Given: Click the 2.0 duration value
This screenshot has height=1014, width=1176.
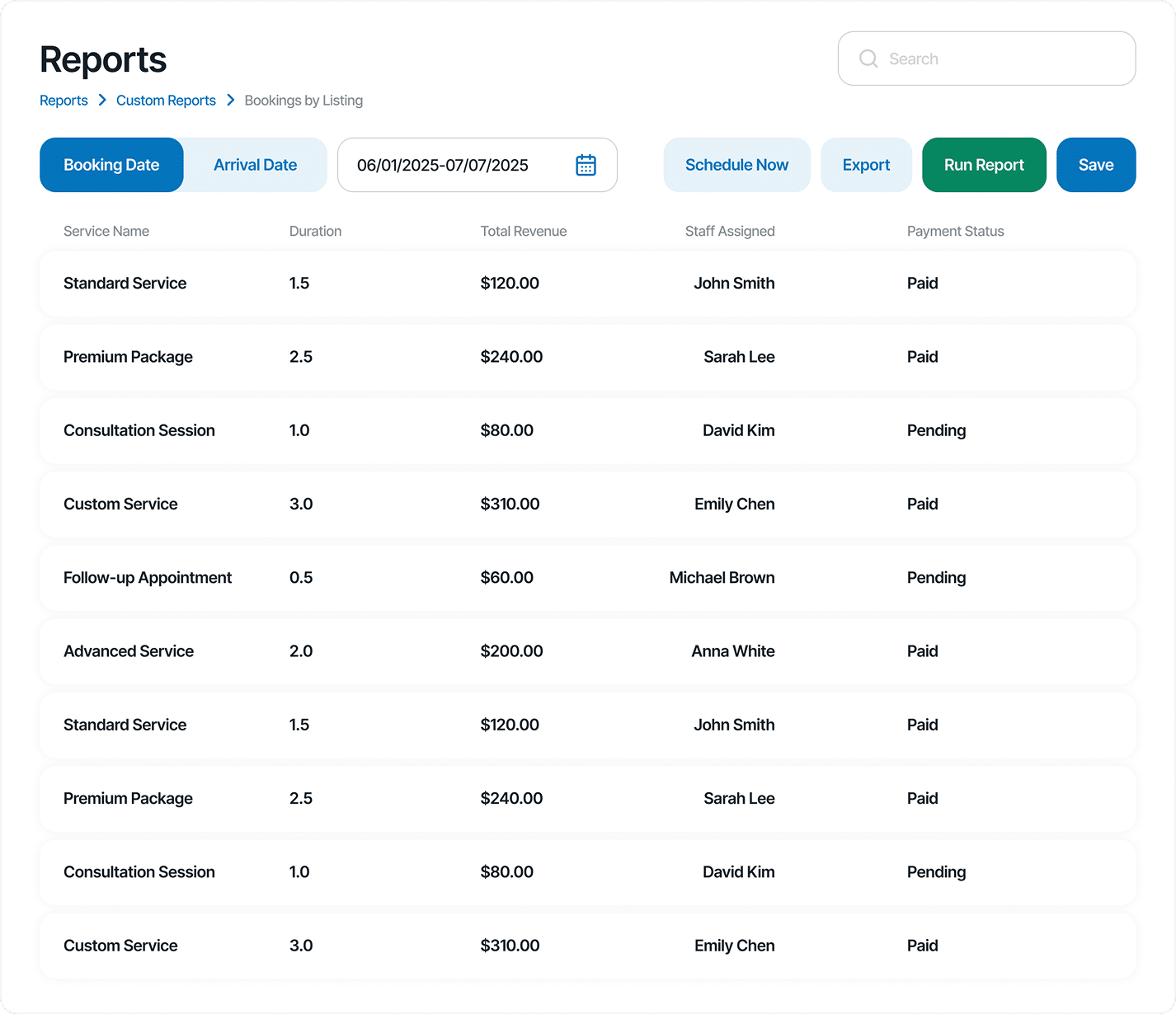Looking at the screenshot, I should coord(301,651).
